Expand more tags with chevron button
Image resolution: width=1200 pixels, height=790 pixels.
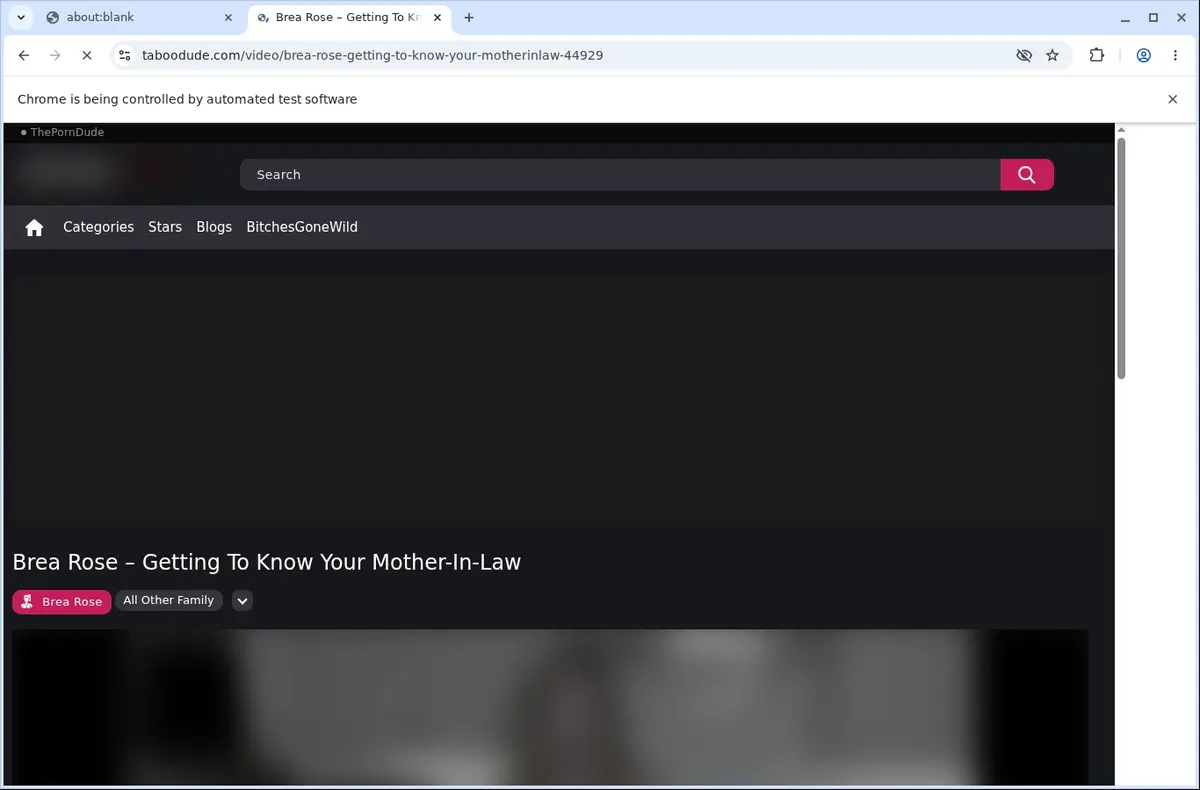[242, 601]
